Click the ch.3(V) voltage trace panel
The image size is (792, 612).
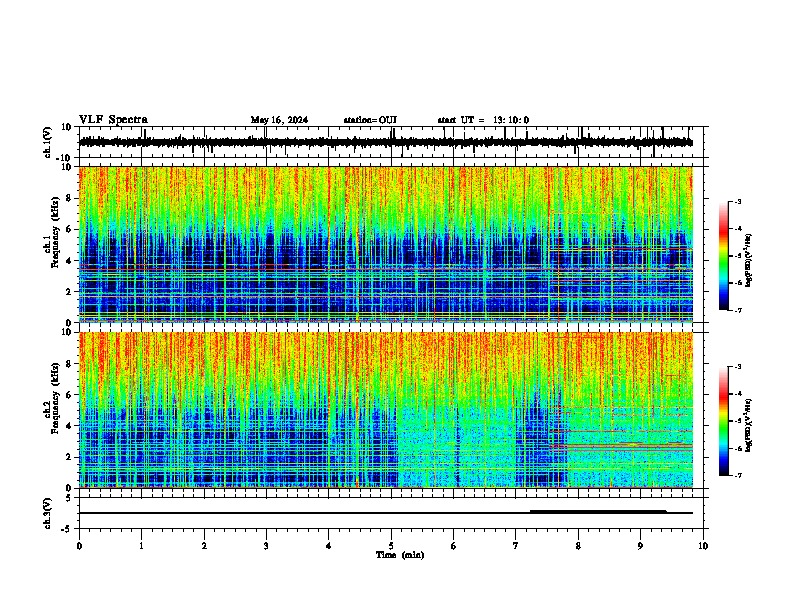pyautogui.click(x=391, y=513)
